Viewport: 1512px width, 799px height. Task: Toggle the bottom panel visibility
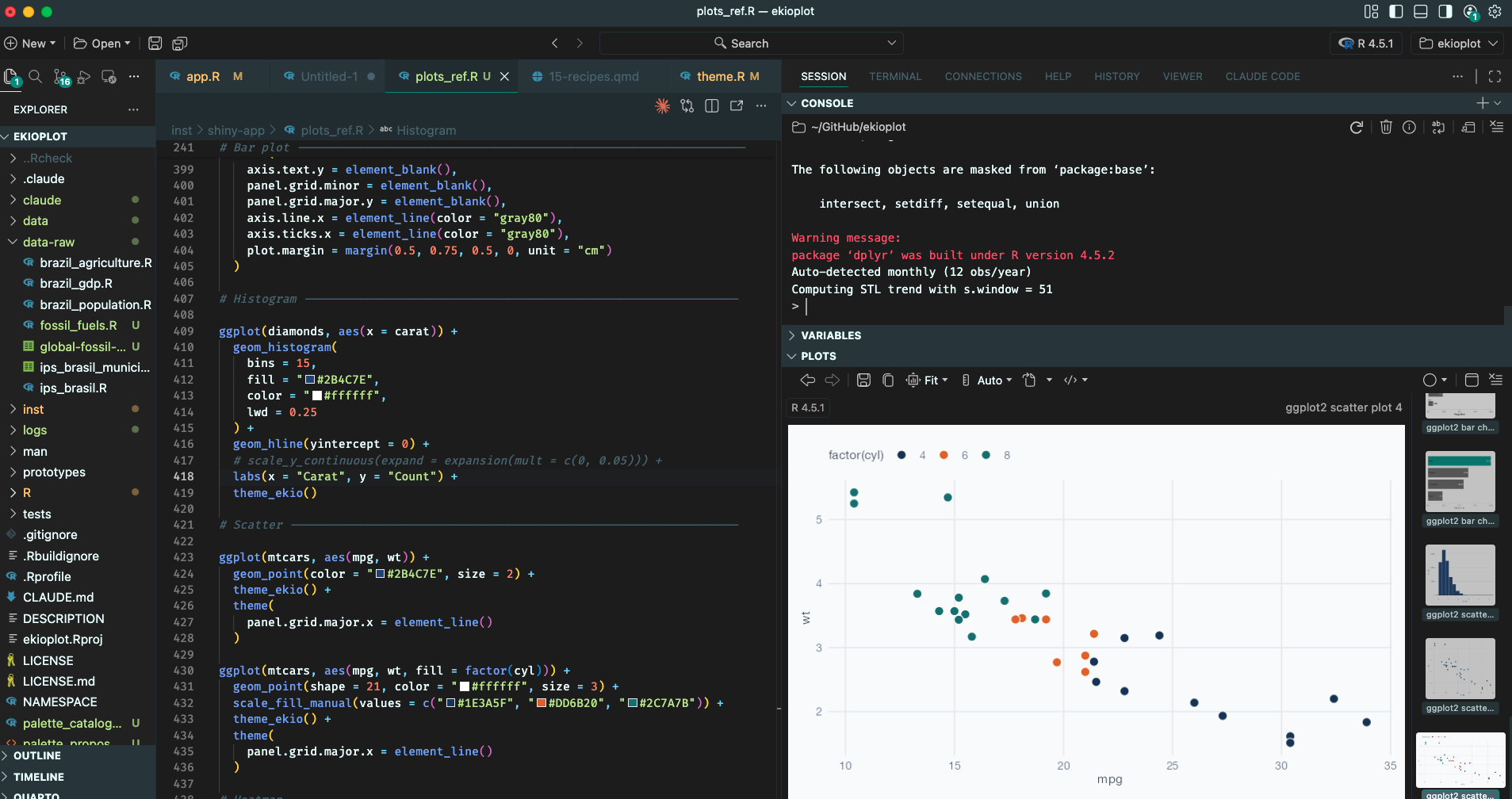1421,12
